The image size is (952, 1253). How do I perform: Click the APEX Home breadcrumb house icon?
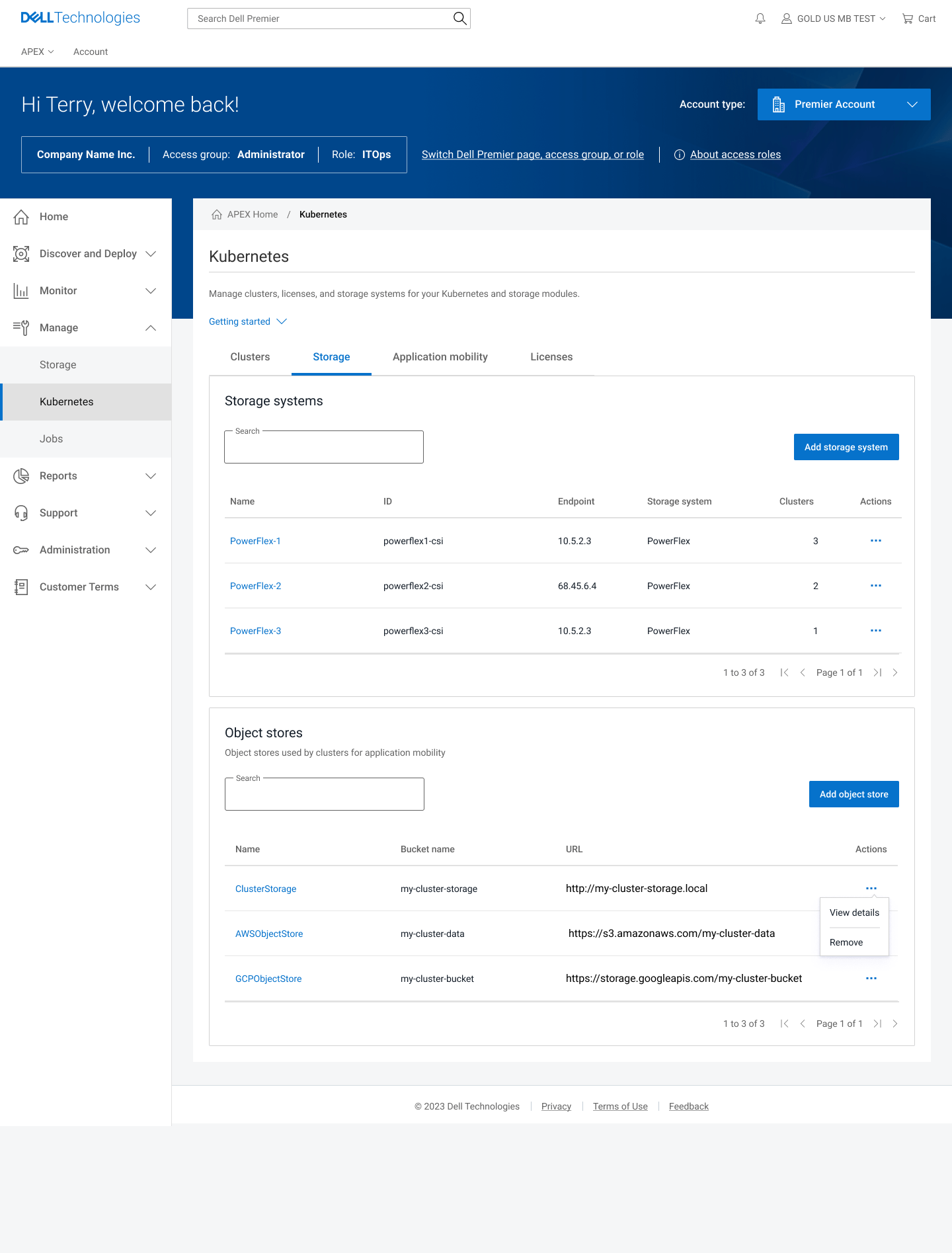click(217, 214)
